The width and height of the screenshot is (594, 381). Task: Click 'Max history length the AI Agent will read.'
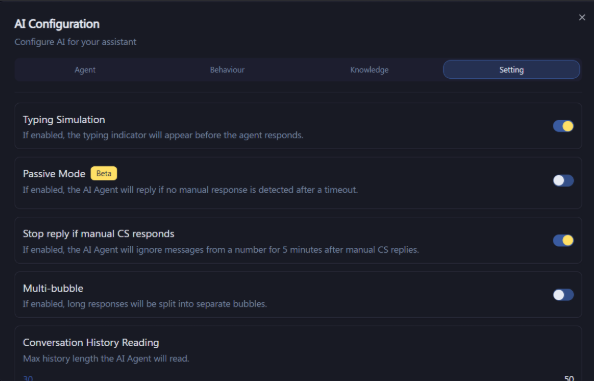(106, 359)
